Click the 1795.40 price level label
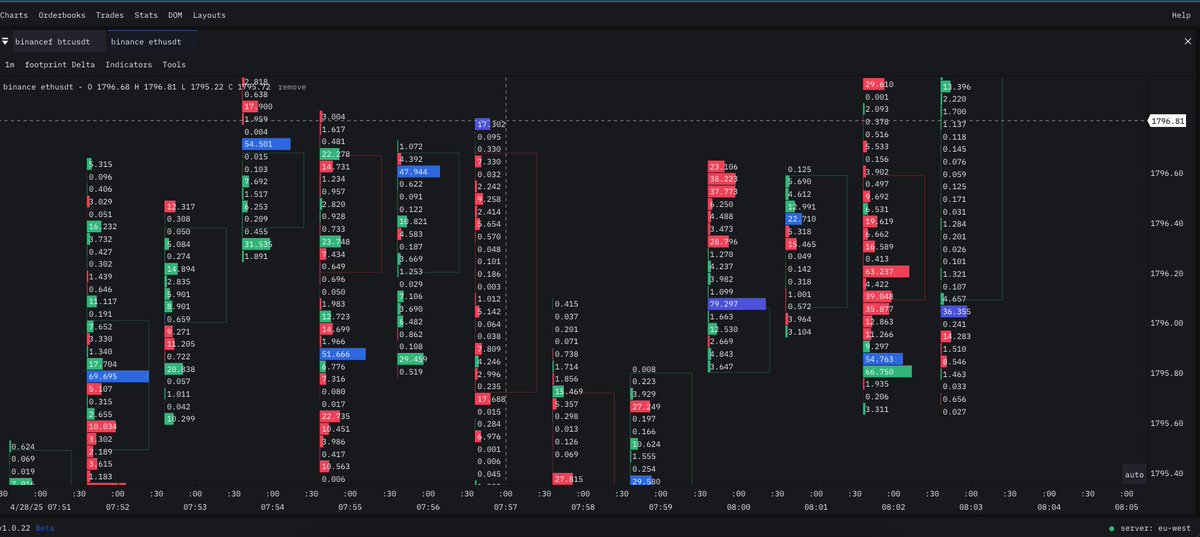Image resolution: width=1200 pixels, height=537 pixels. pos(1168,473)
